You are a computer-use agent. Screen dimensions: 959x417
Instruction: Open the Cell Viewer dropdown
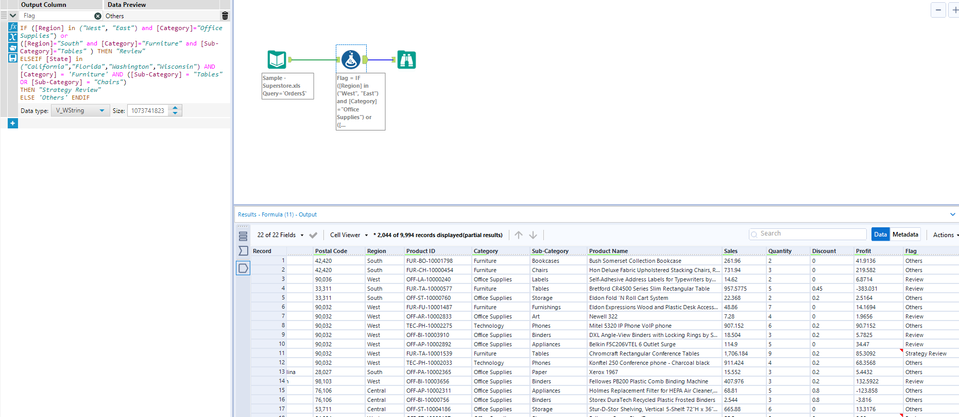pyautogui.click(x=347, y=234)
